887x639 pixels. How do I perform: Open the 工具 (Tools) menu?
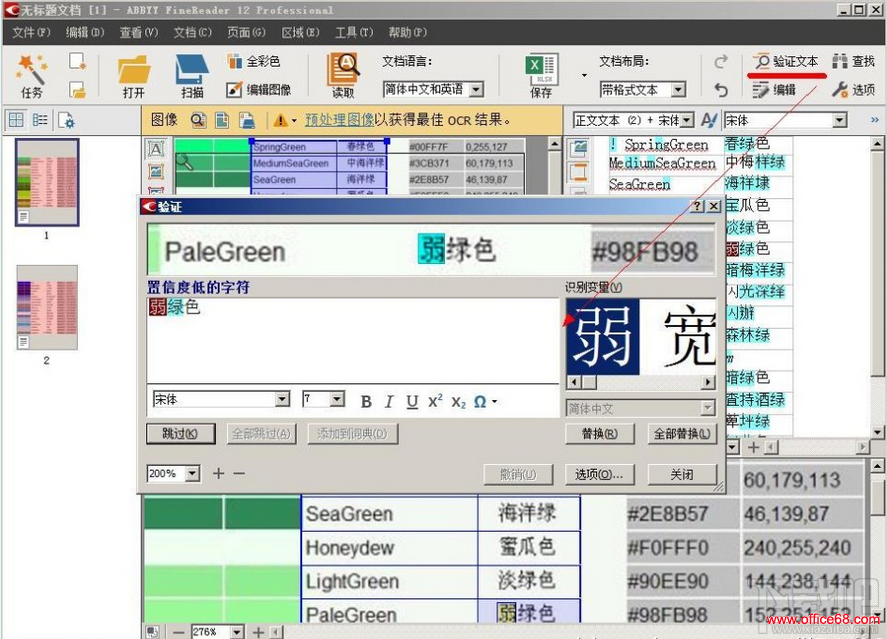(353, 33)
